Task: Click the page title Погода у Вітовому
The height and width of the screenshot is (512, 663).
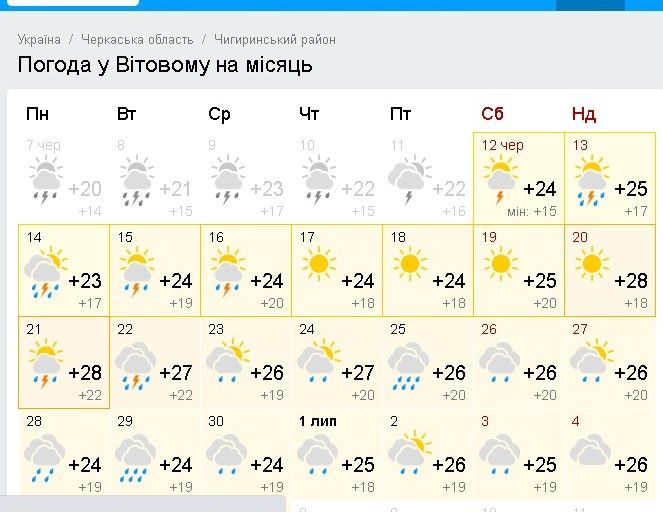Action: pos(165,66)
